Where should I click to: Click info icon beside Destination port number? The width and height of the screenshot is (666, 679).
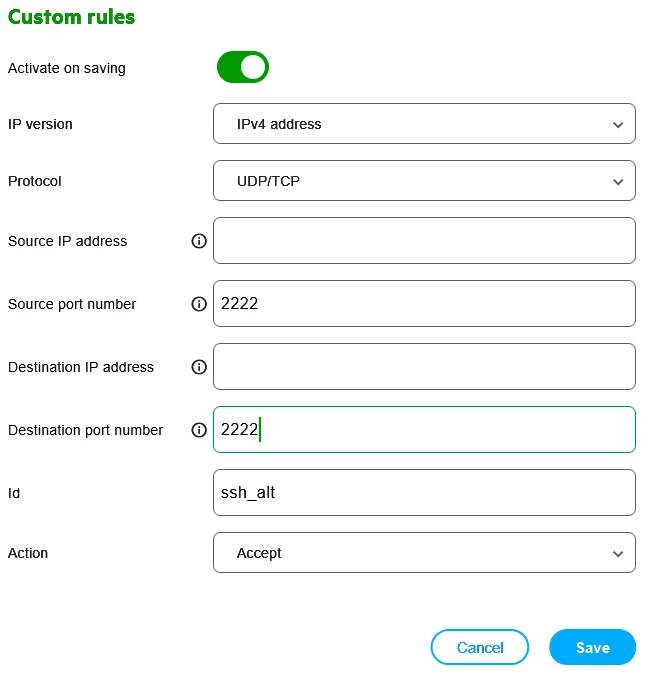tap(199, 430)
